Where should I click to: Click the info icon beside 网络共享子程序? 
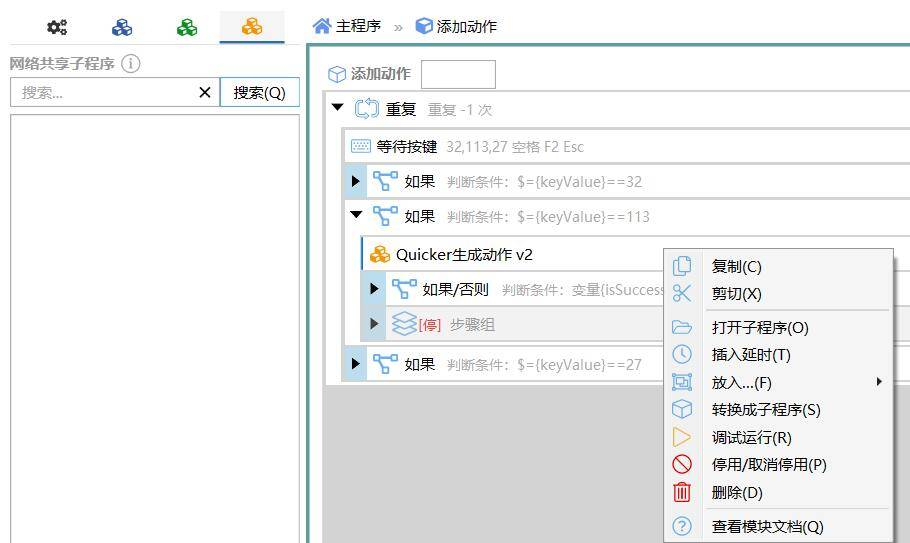(131, 63)
